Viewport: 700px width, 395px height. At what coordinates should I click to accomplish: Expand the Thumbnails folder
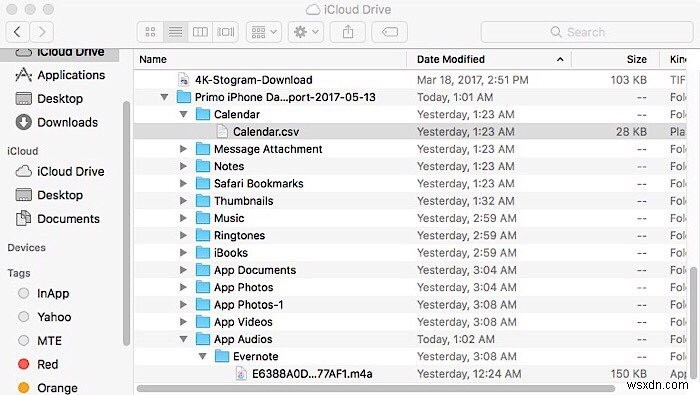click(x=183, y=201)
